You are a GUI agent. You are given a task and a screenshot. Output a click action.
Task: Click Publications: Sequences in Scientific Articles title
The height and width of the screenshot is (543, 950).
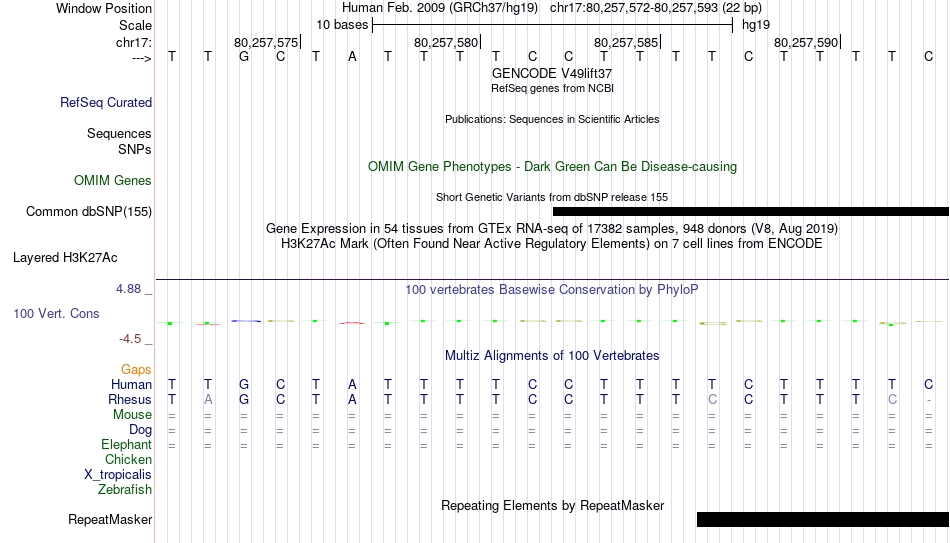tap(552, 119)
